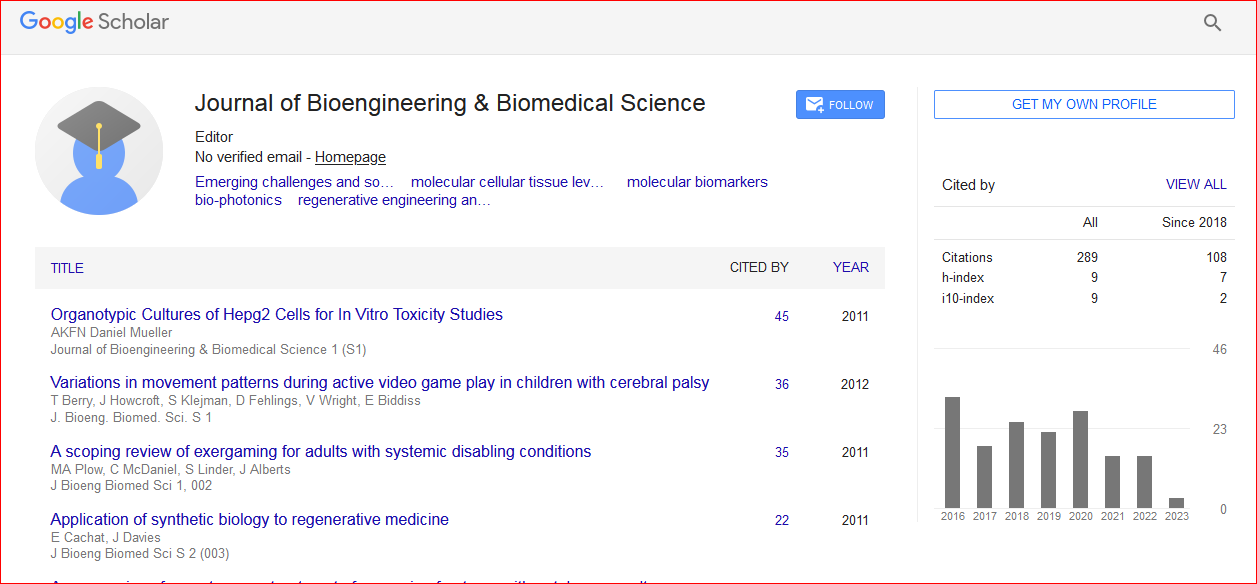Click the 36 citations count
Viewport: 1257px width, 584px height.
tap(782, 385)
